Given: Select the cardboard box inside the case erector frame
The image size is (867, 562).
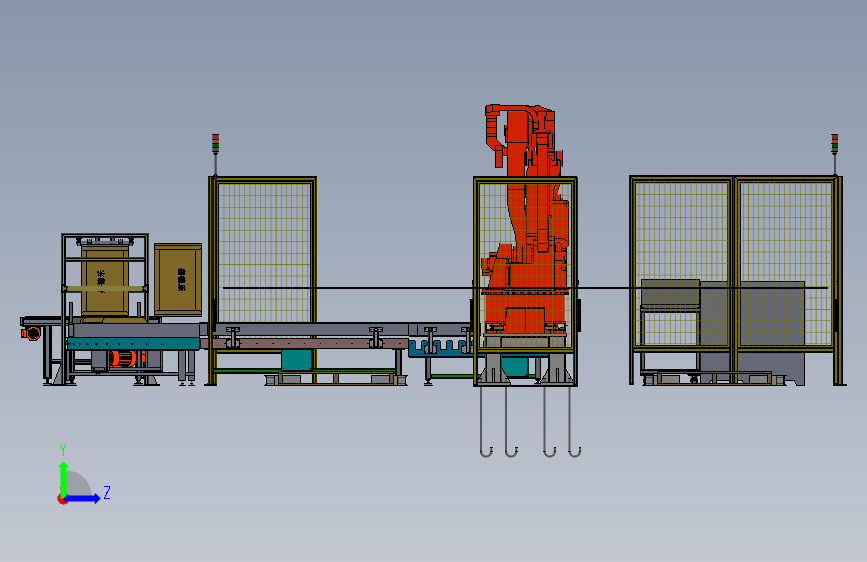Looking at the screenshot, I should (x=105, y=281).
